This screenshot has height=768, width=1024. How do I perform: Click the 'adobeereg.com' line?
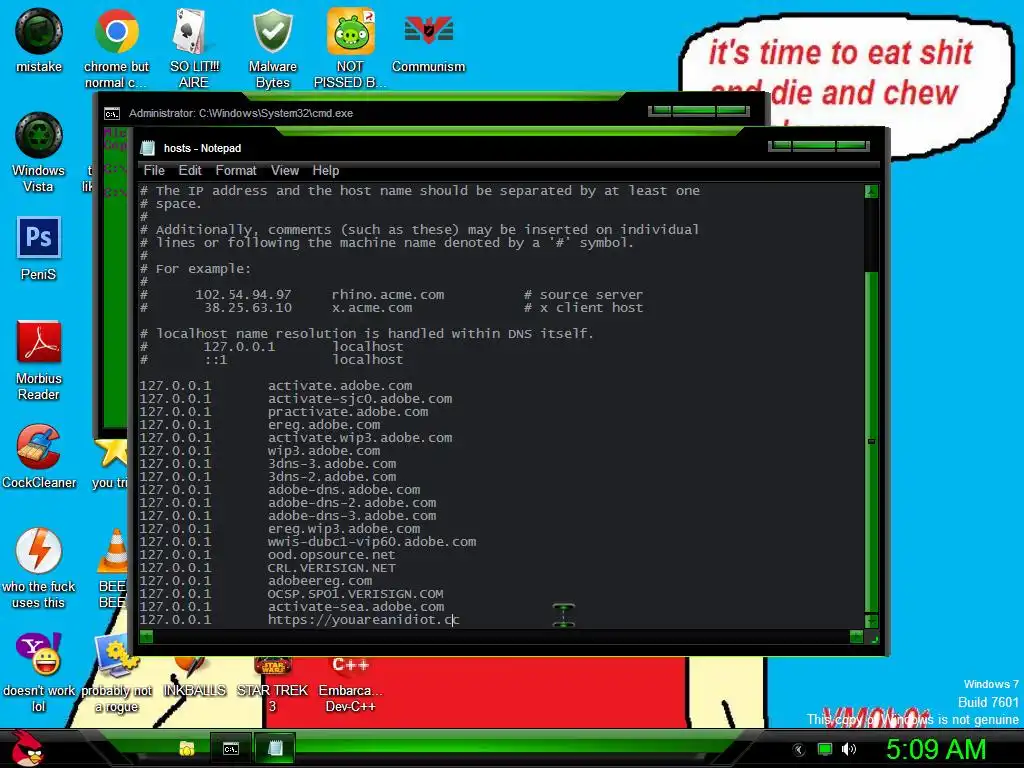tap(319, 581)
